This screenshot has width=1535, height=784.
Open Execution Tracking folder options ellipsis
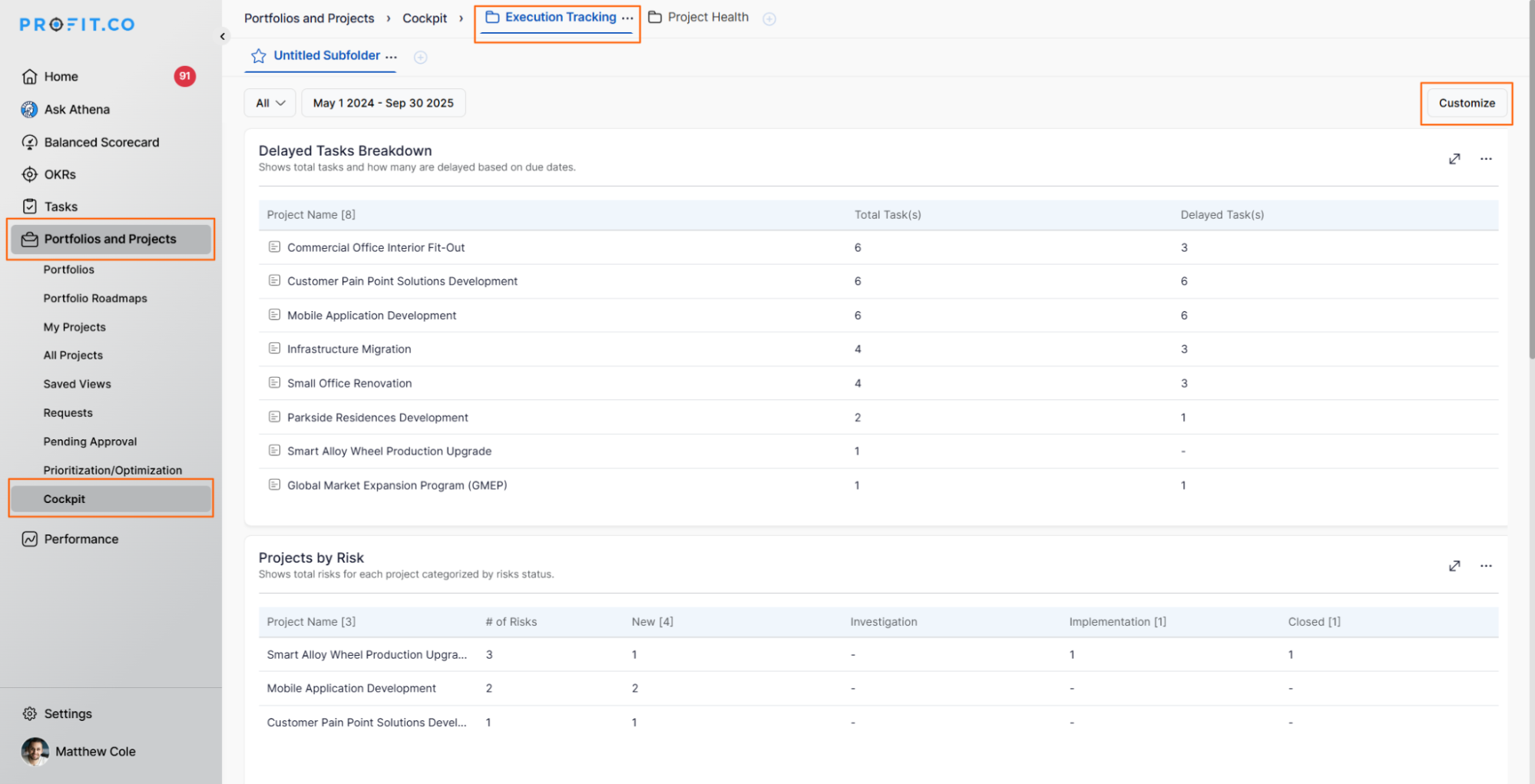[628, 18]
